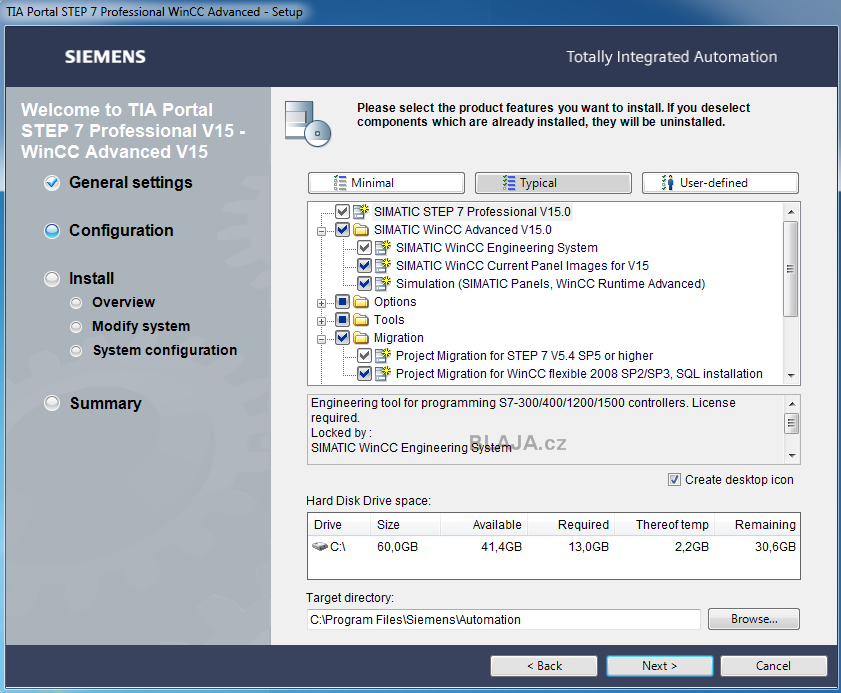Select the Simulation SIMATIC Panels icon
Viewport: 841px width, 693px height.
click(381, 283)
